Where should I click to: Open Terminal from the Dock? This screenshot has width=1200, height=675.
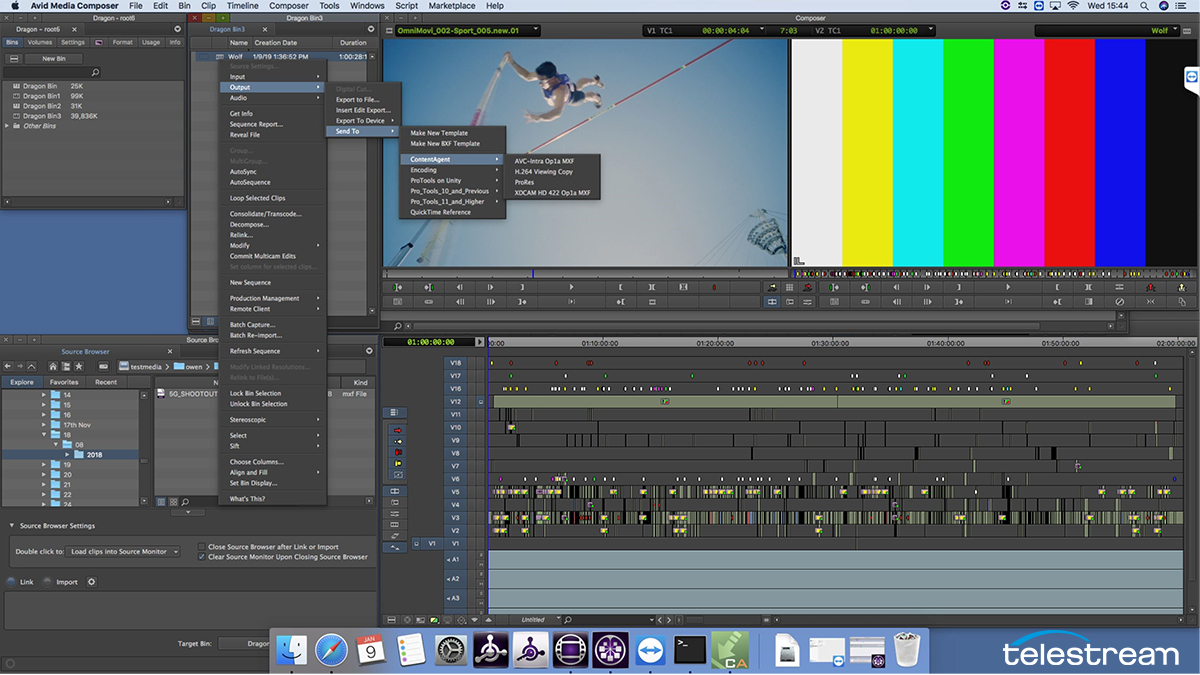(689, 650)
